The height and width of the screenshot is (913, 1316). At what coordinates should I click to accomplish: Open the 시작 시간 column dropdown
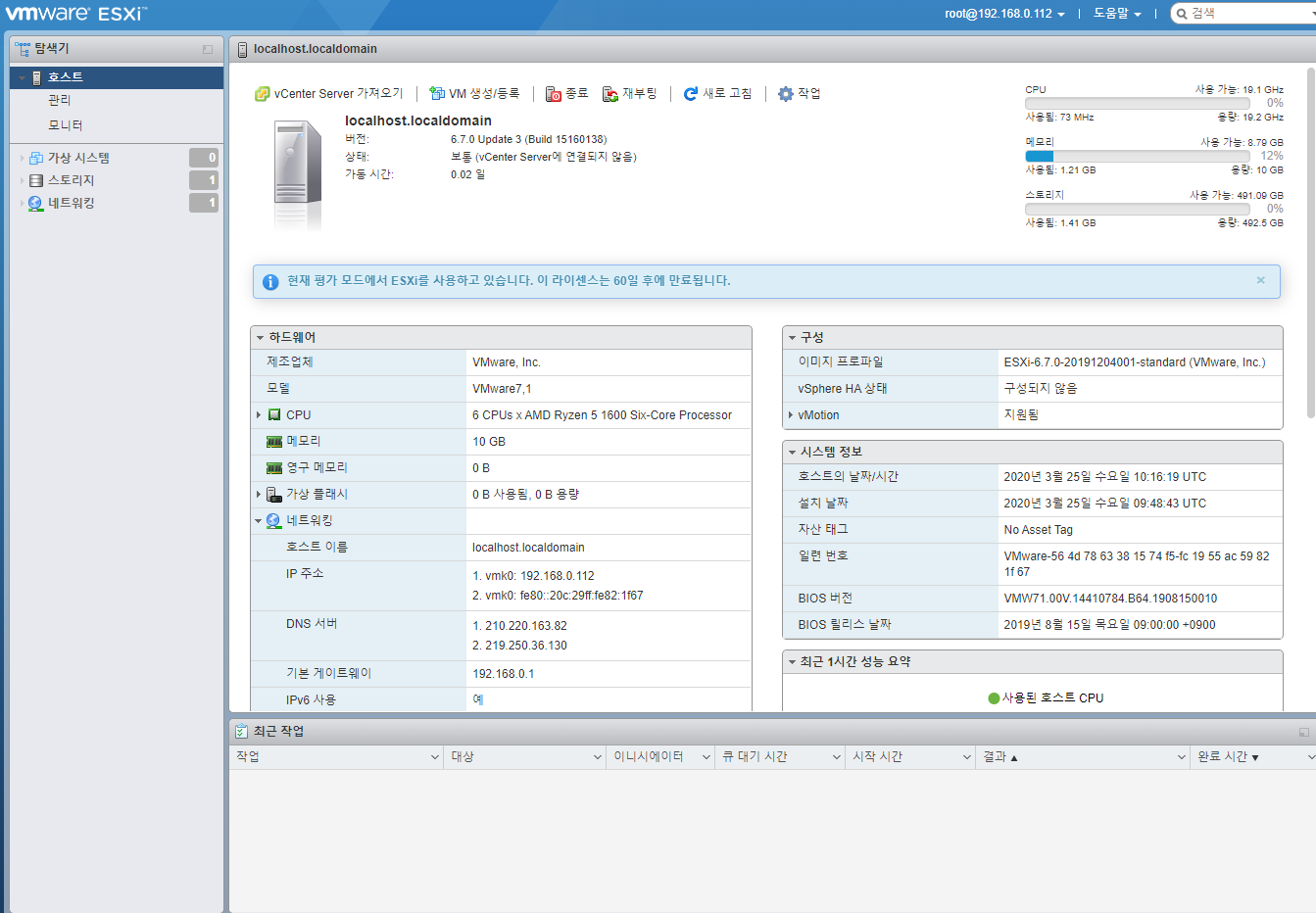pos(967,757)
